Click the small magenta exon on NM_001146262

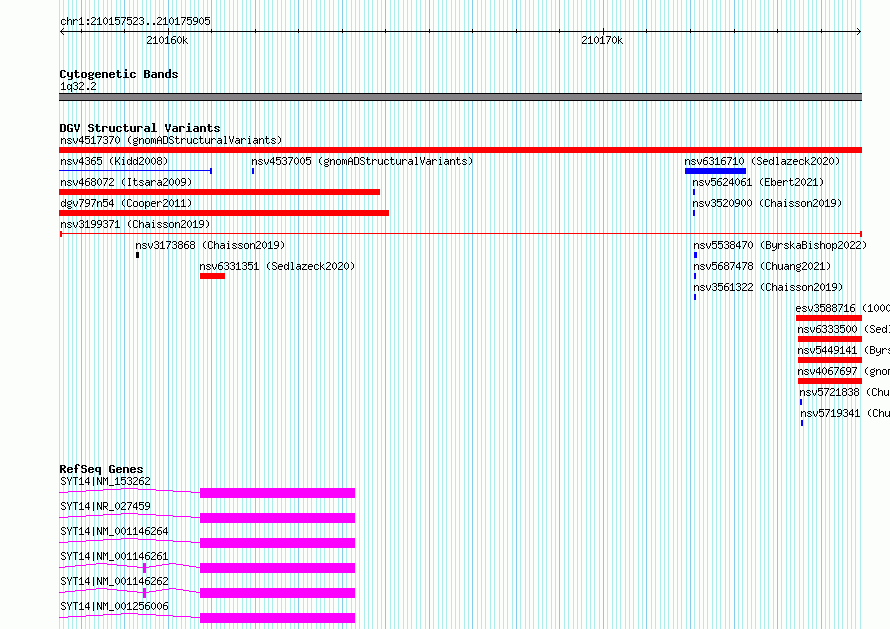145,593
